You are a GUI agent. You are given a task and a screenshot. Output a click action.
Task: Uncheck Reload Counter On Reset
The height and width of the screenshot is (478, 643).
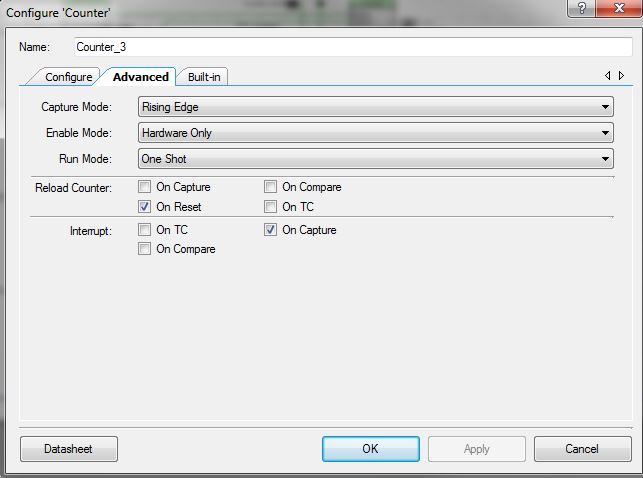(144, 207)
